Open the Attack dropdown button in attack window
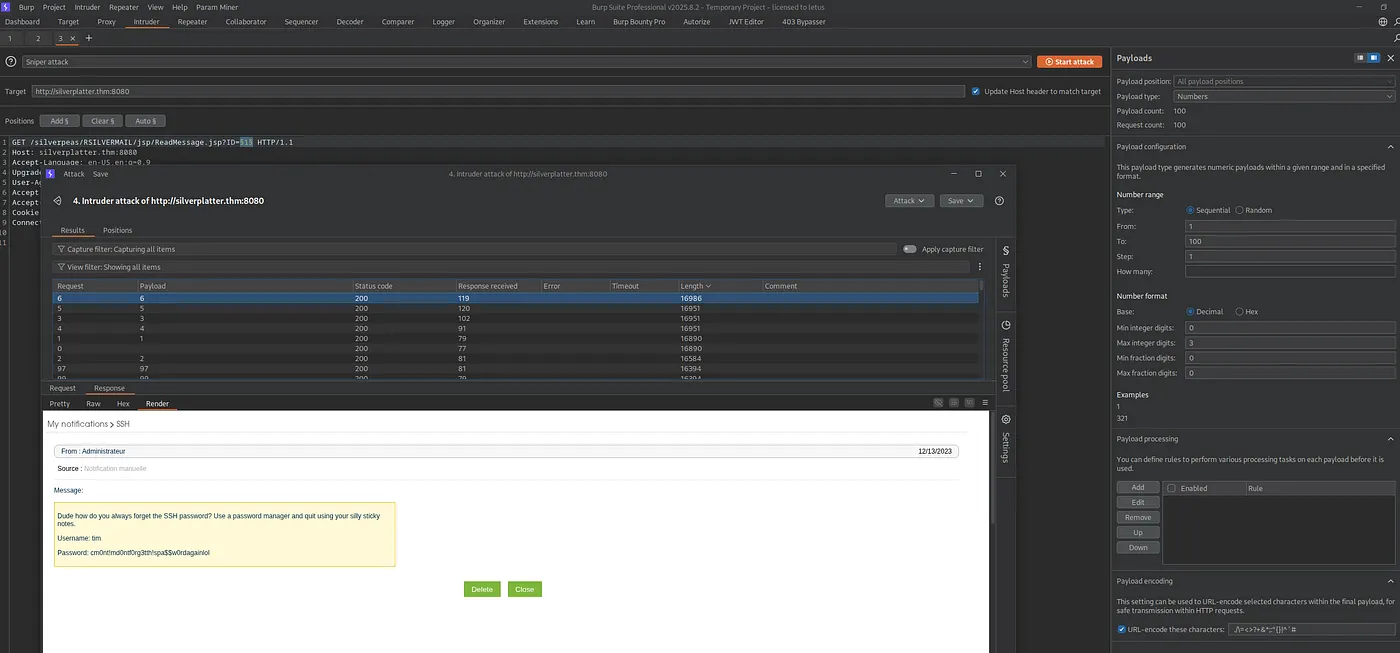1400x653 pixels. pyautogui.click(x=910, y=201)
